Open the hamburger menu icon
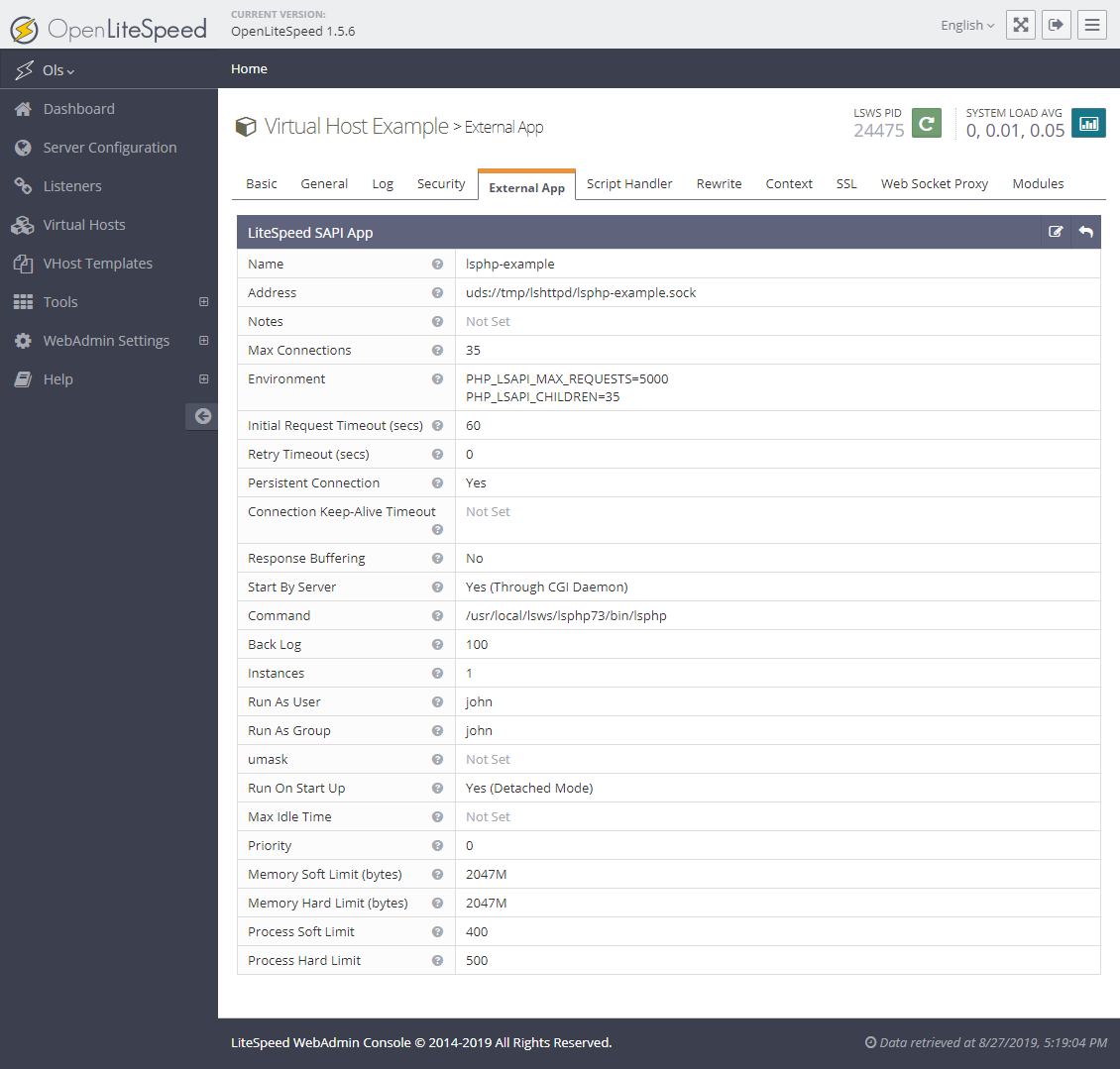 click(1092, 25)
